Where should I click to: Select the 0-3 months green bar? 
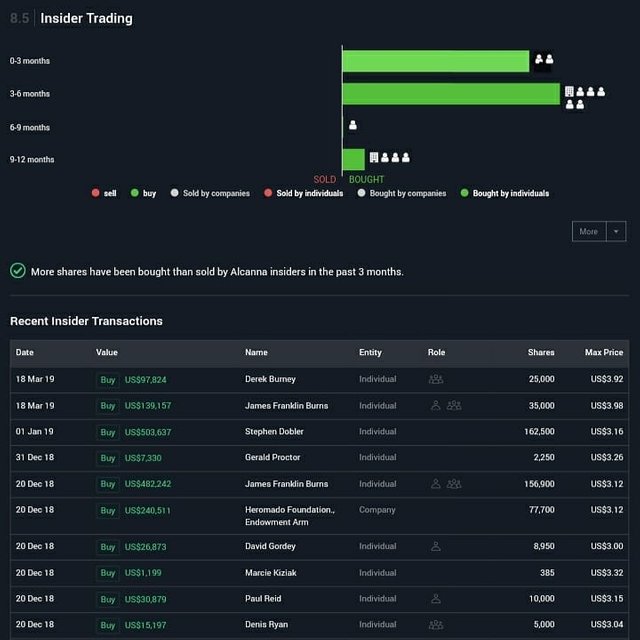(436, 61)
